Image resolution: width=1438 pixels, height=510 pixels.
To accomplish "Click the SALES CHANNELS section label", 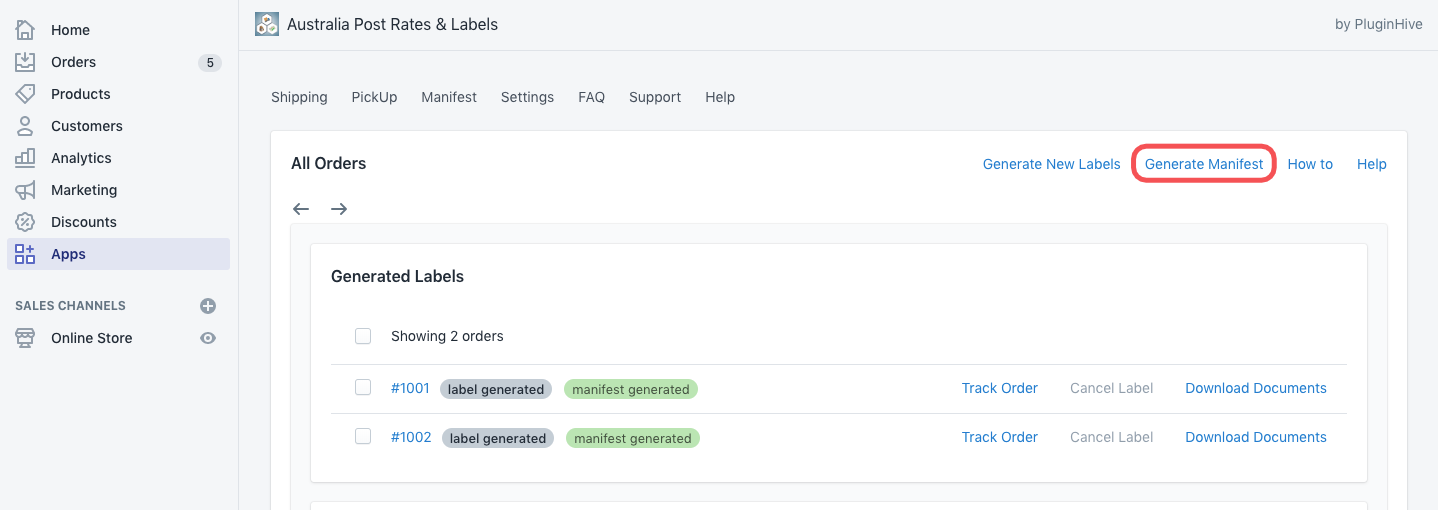I will [x=70, y=306].
